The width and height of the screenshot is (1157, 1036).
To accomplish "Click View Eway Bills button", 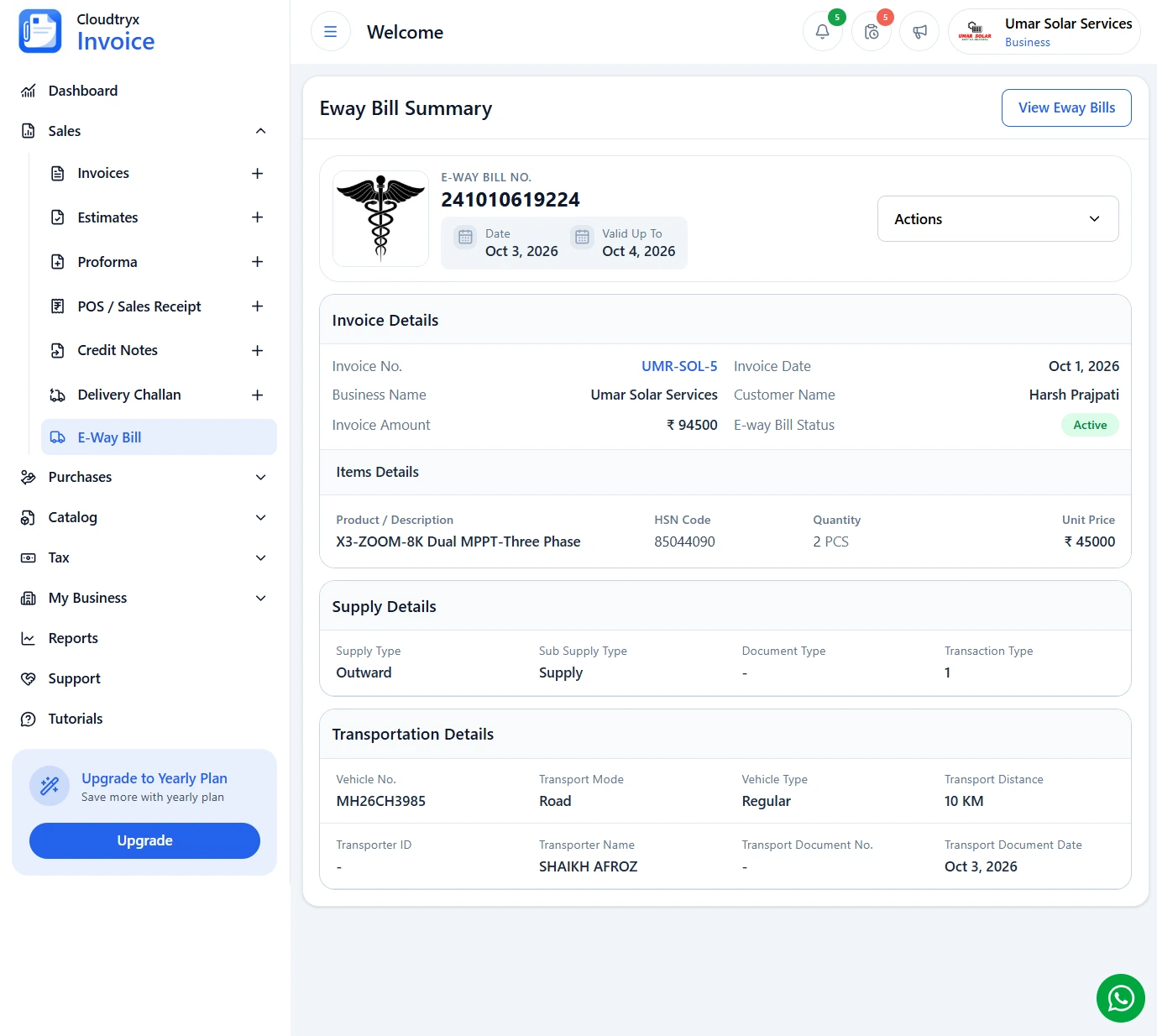I will click(x=1066, y=107).
